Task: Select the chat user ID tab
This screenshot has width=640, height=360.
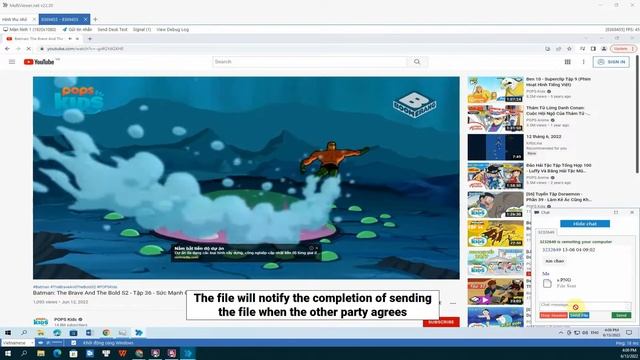Action: tap(546, 232)
